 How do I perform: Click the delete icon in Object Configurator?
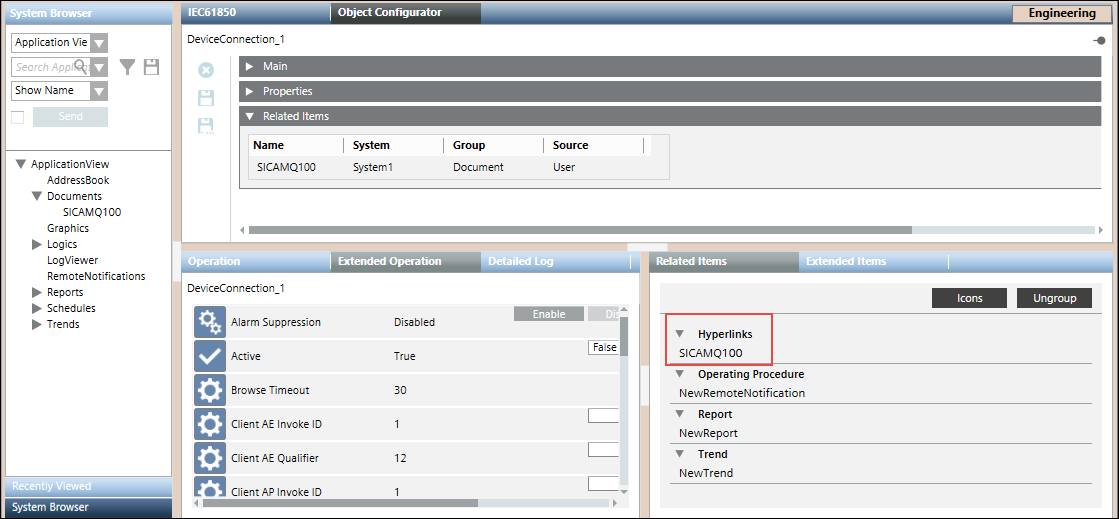coord(206,70)
